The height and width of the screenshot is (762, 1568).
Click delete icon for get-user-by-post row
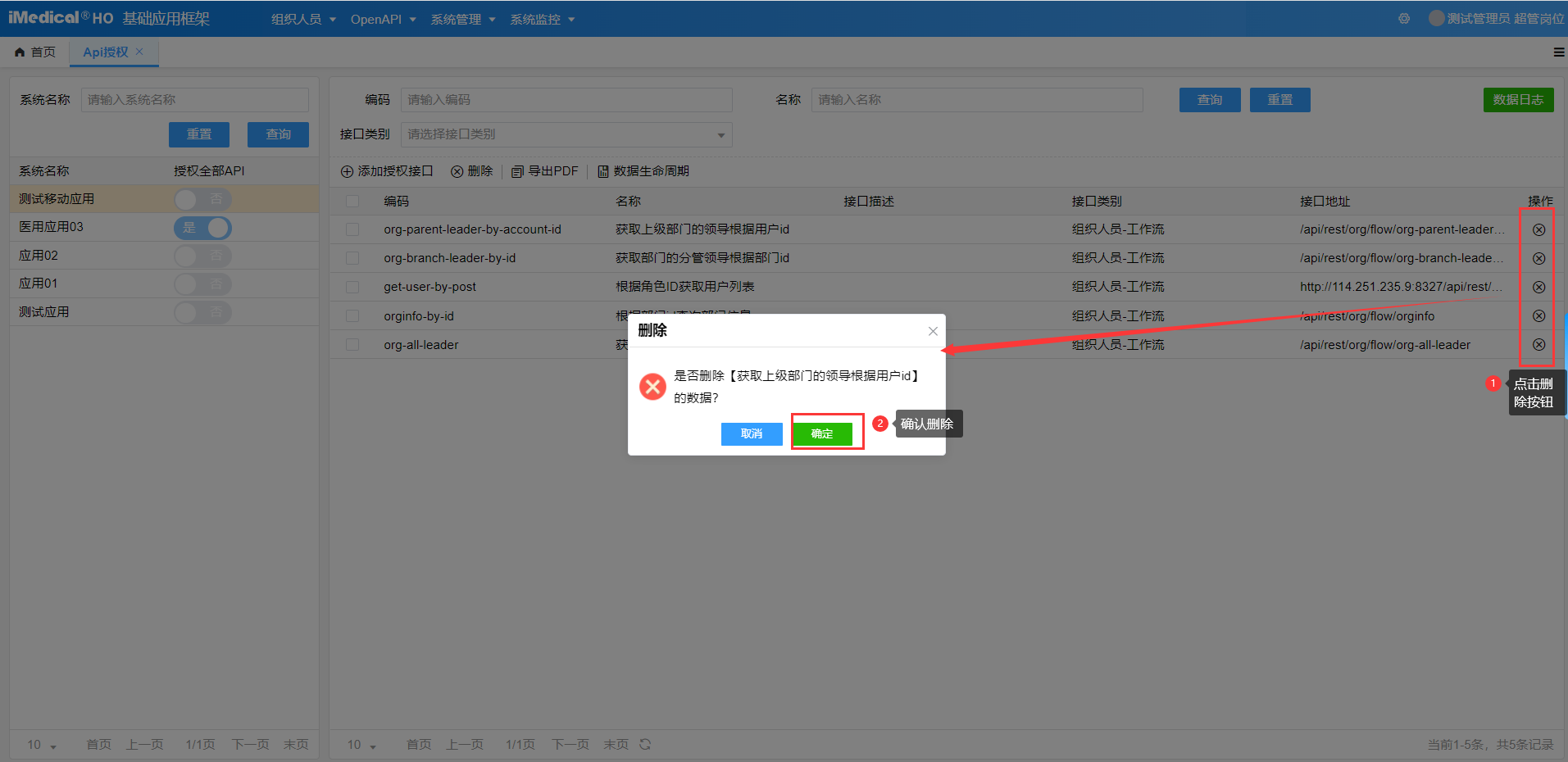point(1538,288)
